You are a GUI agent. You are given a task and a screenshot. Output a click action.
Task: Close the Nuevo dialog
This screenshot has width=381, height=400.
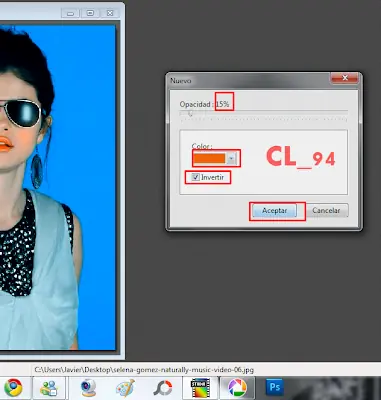(345, 78)
